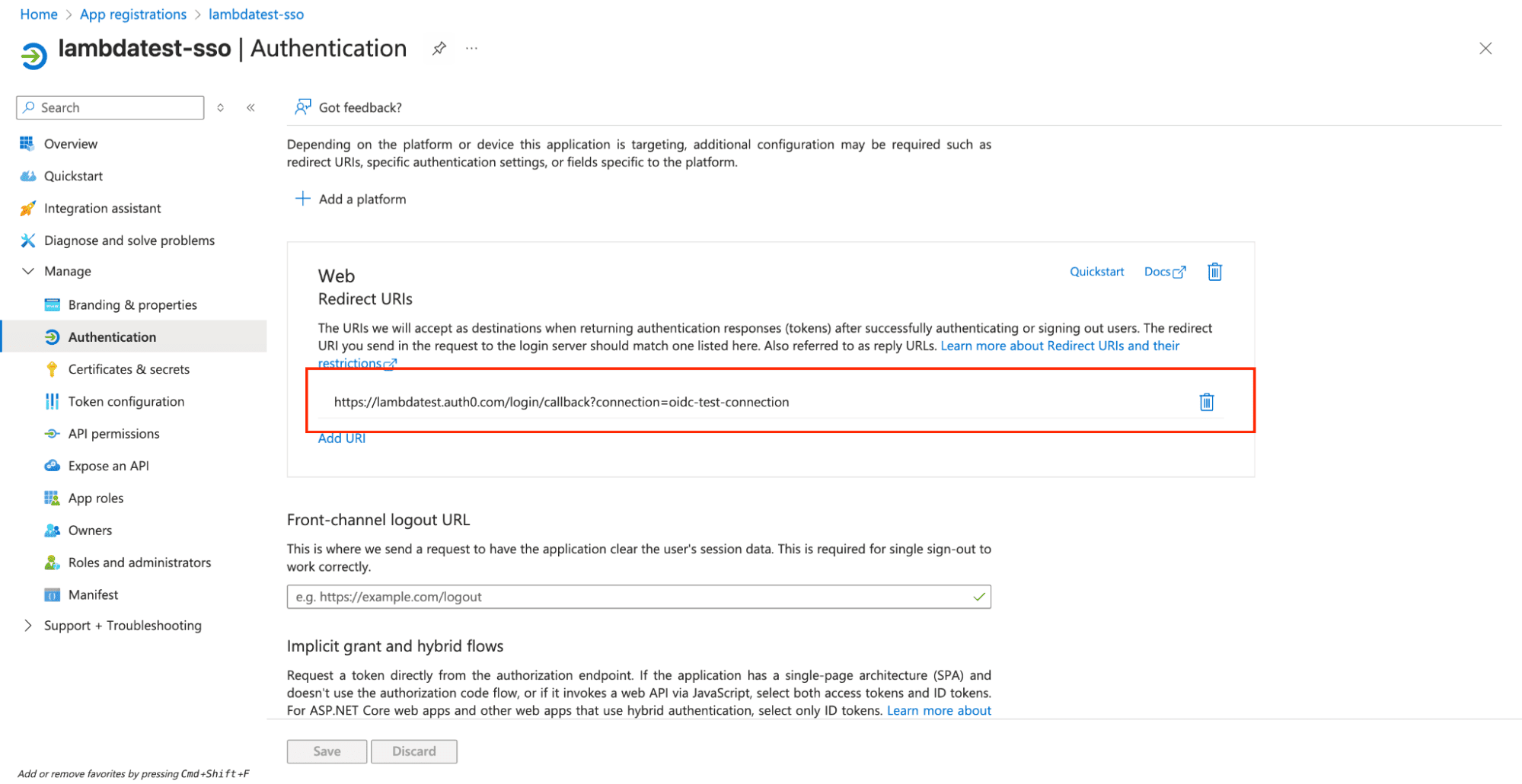Select the App roles icon
The image size is (1522, 784).
coord(52,498)
